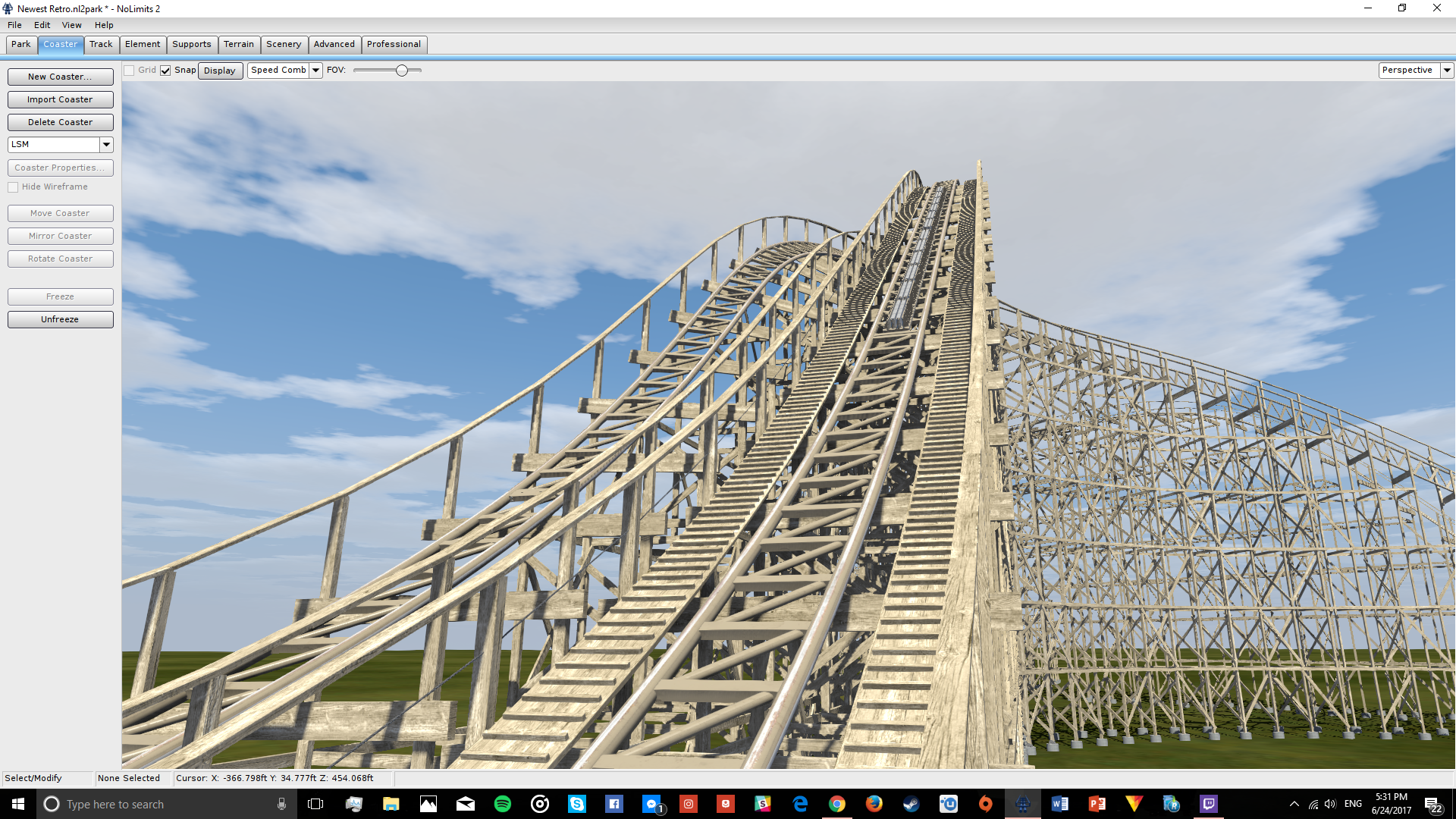Open Skype from the taskbar
Screen dimensions: 1456x819
coord(576,804)
